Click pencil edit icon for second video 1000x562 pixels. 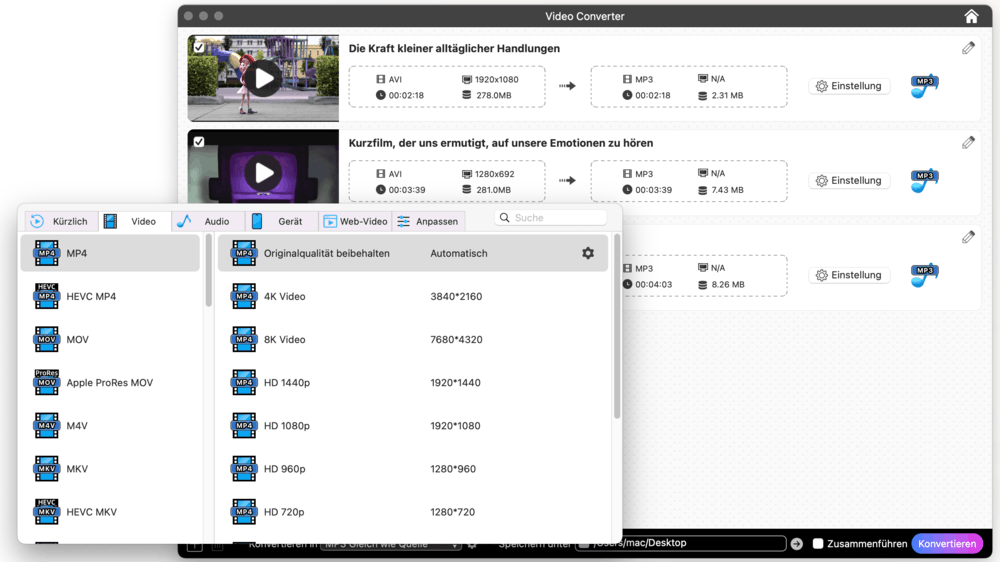point(968,143)
